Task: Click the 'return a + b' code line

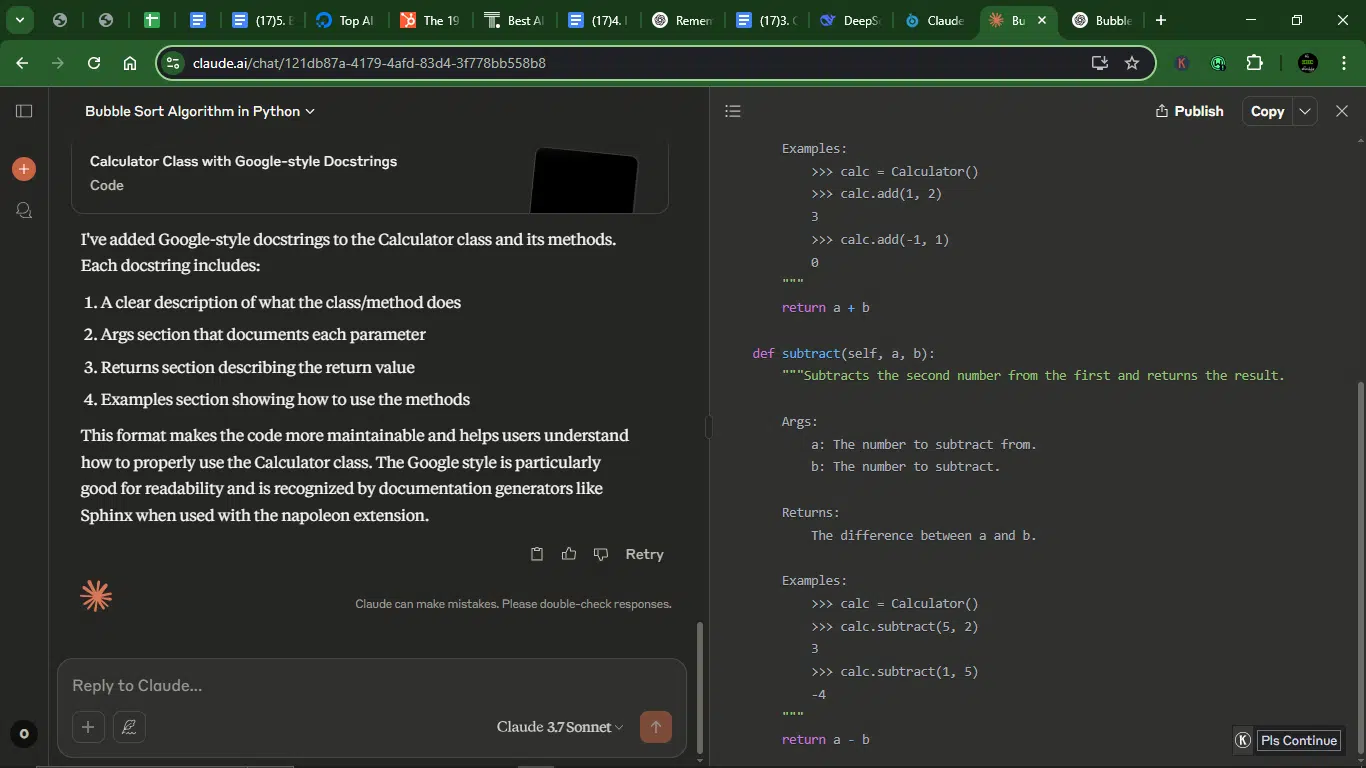Action: coord(825,308)
